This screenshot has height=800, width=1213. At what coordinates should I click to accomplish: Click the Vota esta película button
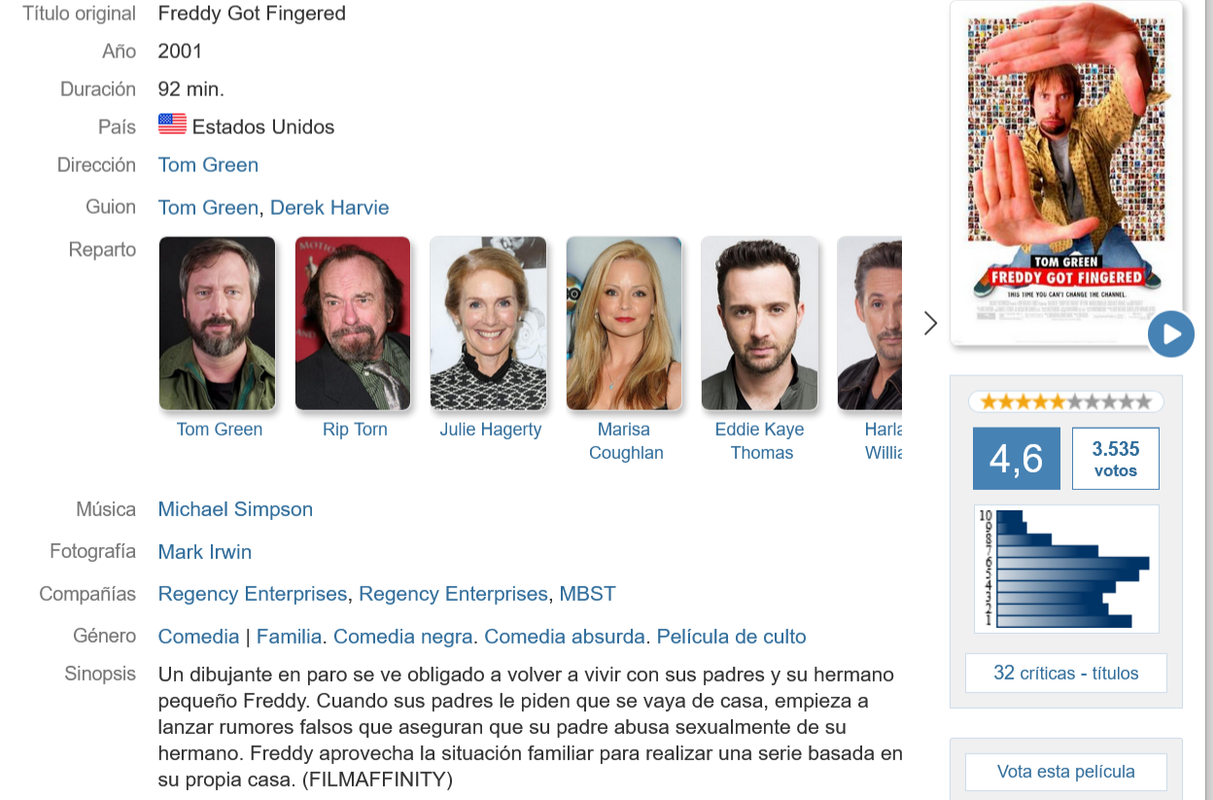[x=1066, y=772]
